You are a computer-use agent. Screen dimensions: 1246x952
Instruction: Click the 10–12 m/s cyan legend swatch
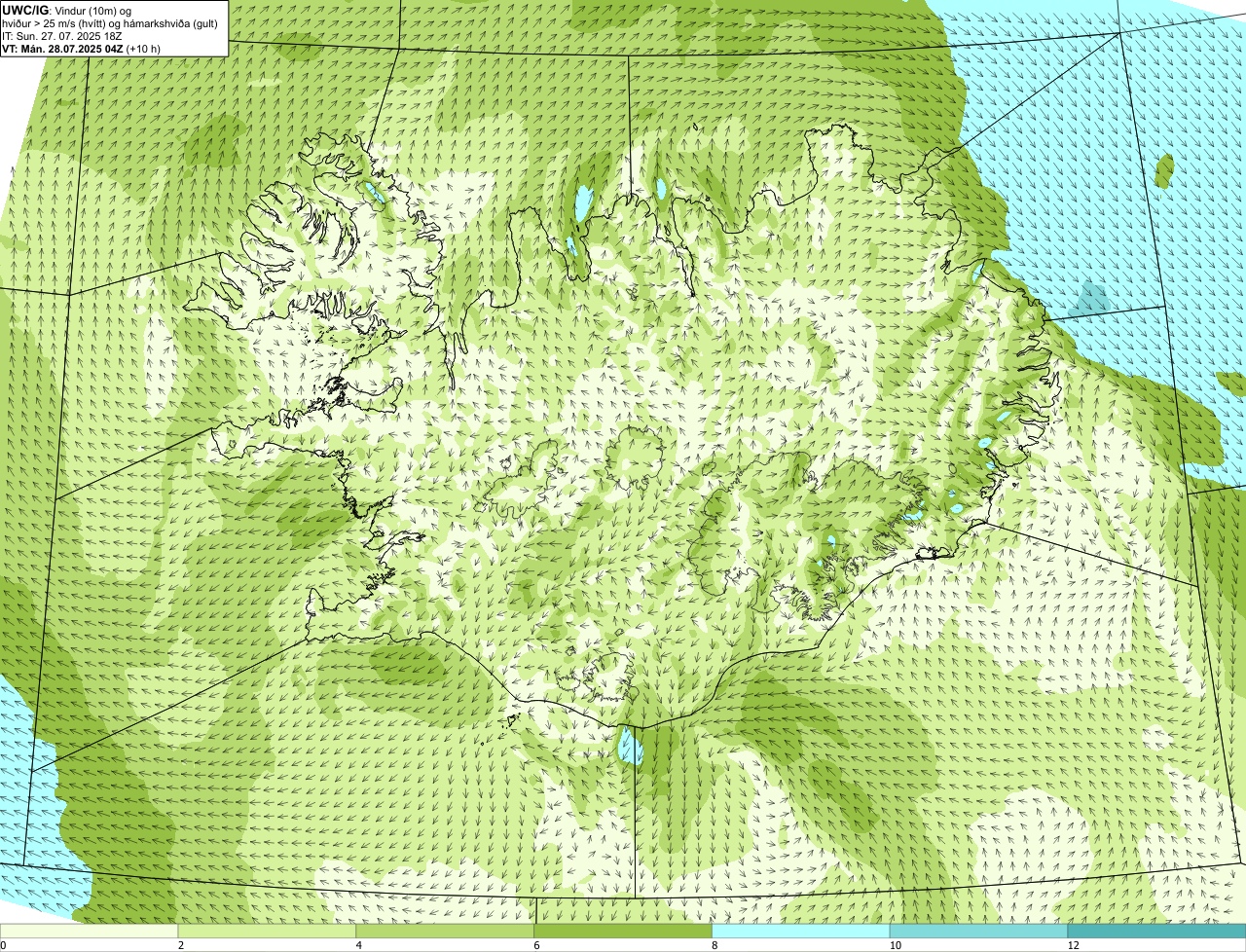click(978, 931)
